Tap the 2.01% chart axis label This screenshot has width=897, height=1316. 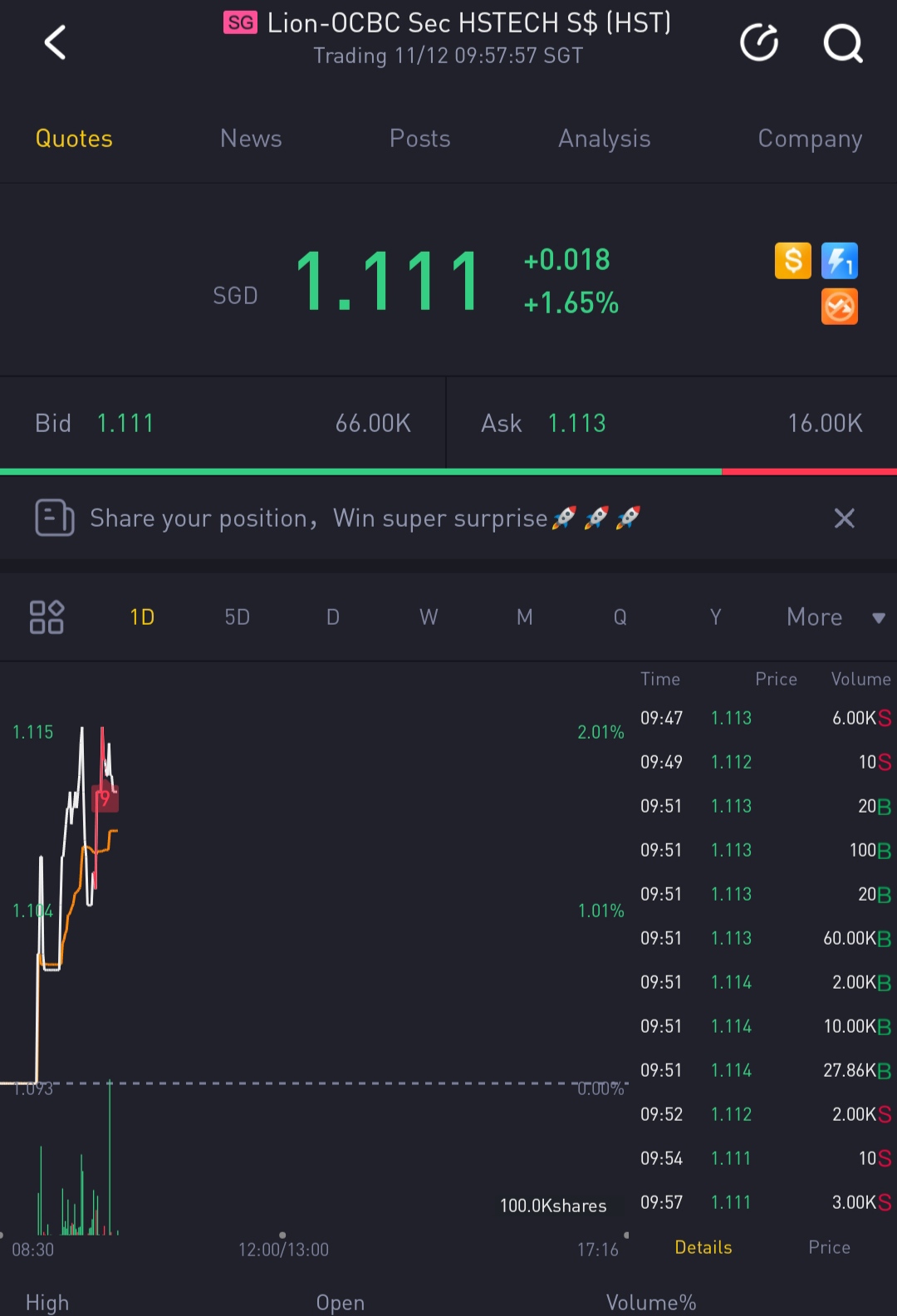click(600, 732)
